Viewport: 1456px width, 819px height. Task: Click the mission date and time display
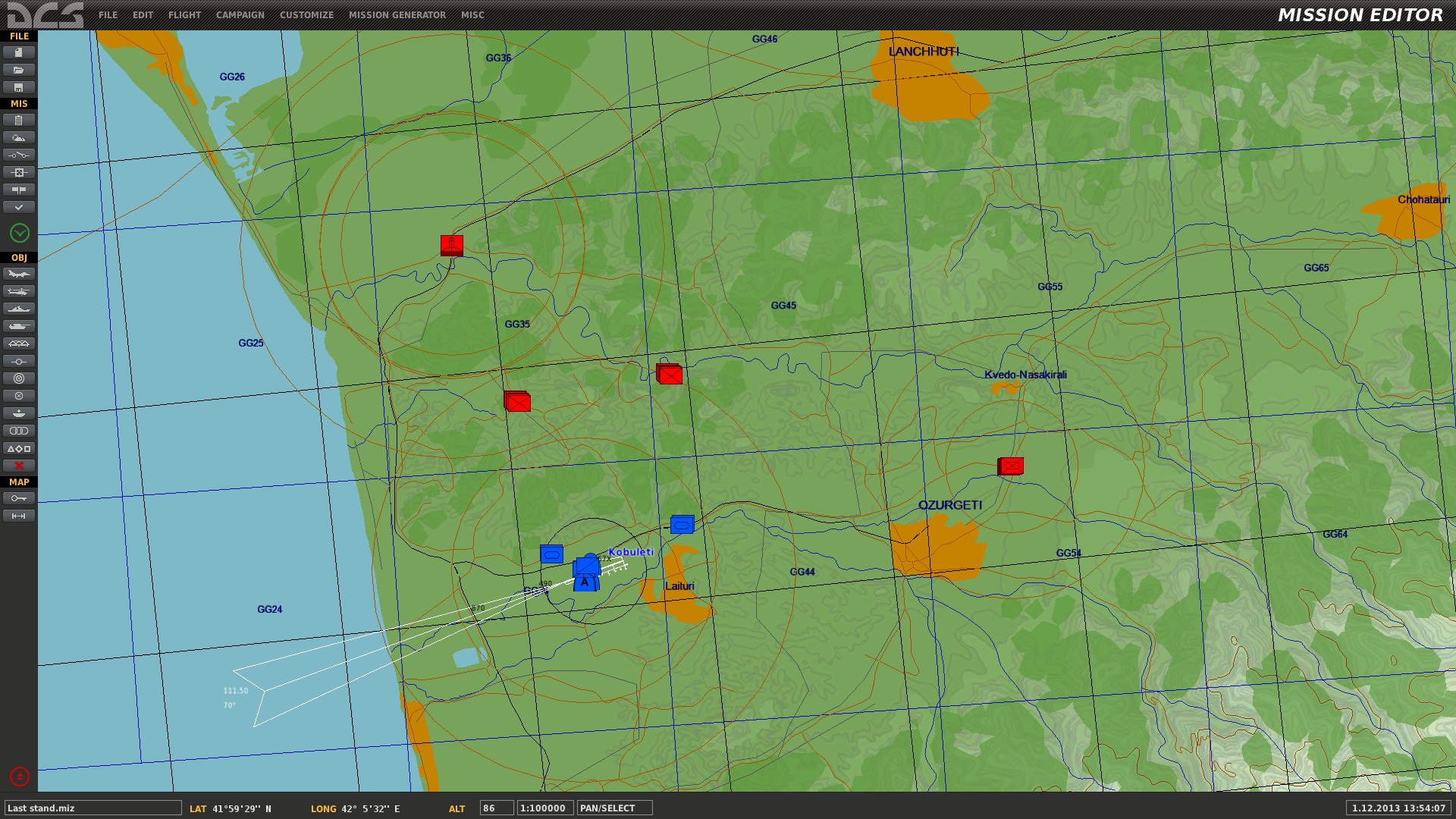click(1399, 808)
